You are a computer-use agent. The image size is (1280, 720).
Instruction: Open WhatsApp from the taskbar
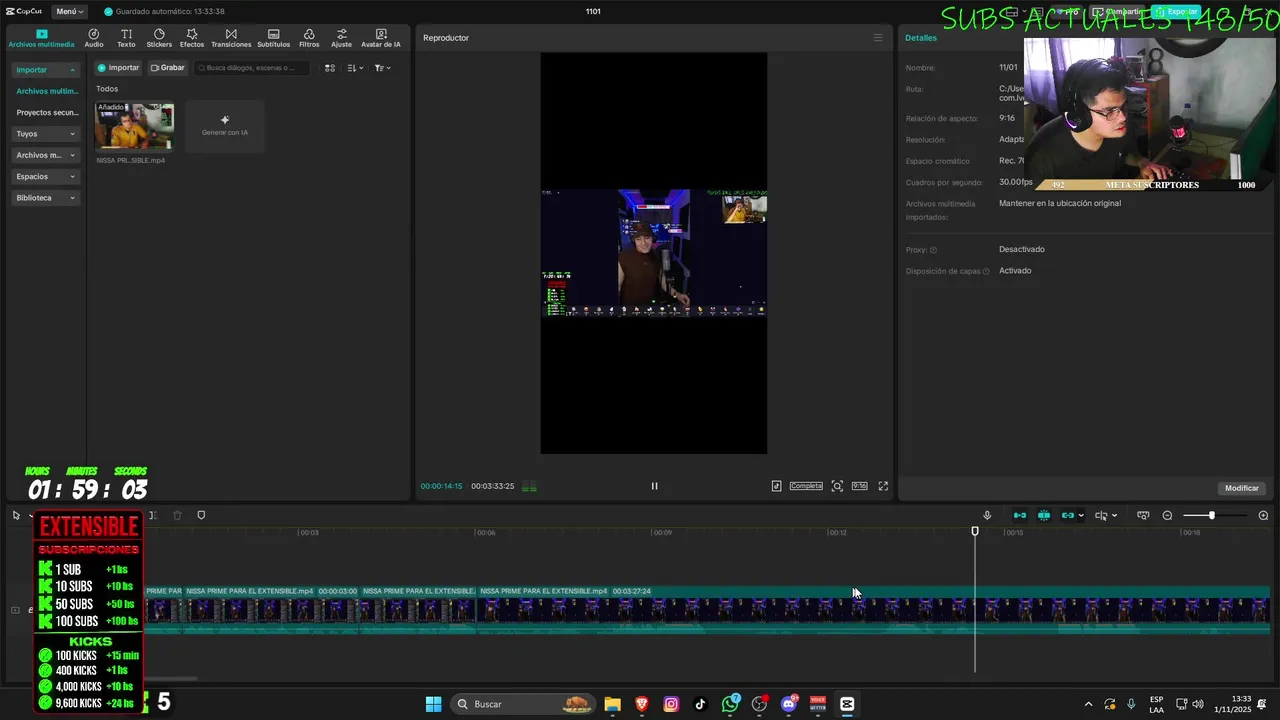[x=730, y=704]
